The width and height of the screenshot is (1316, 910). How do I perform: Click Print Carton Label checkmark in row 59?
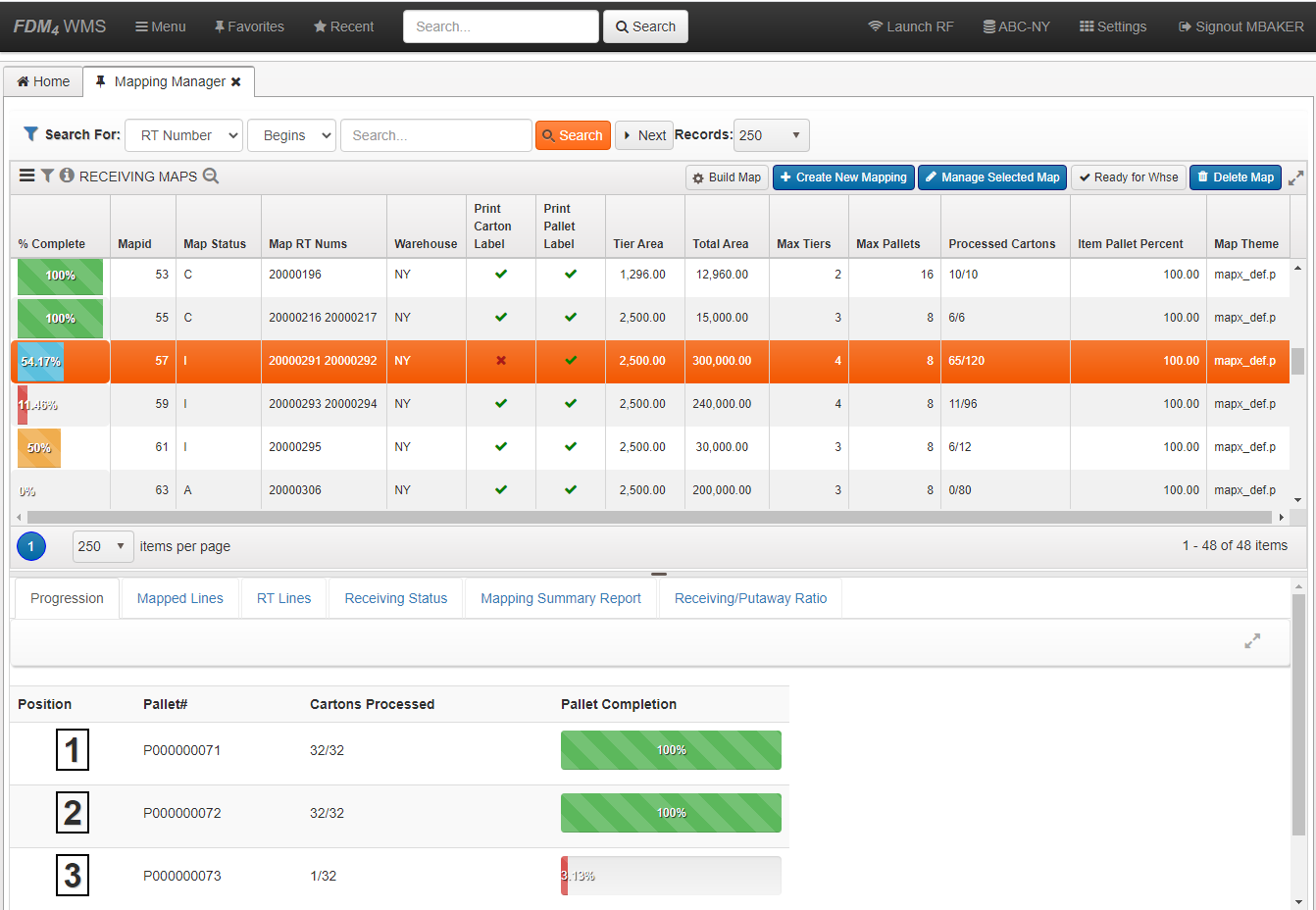click(x=501, y=404)
